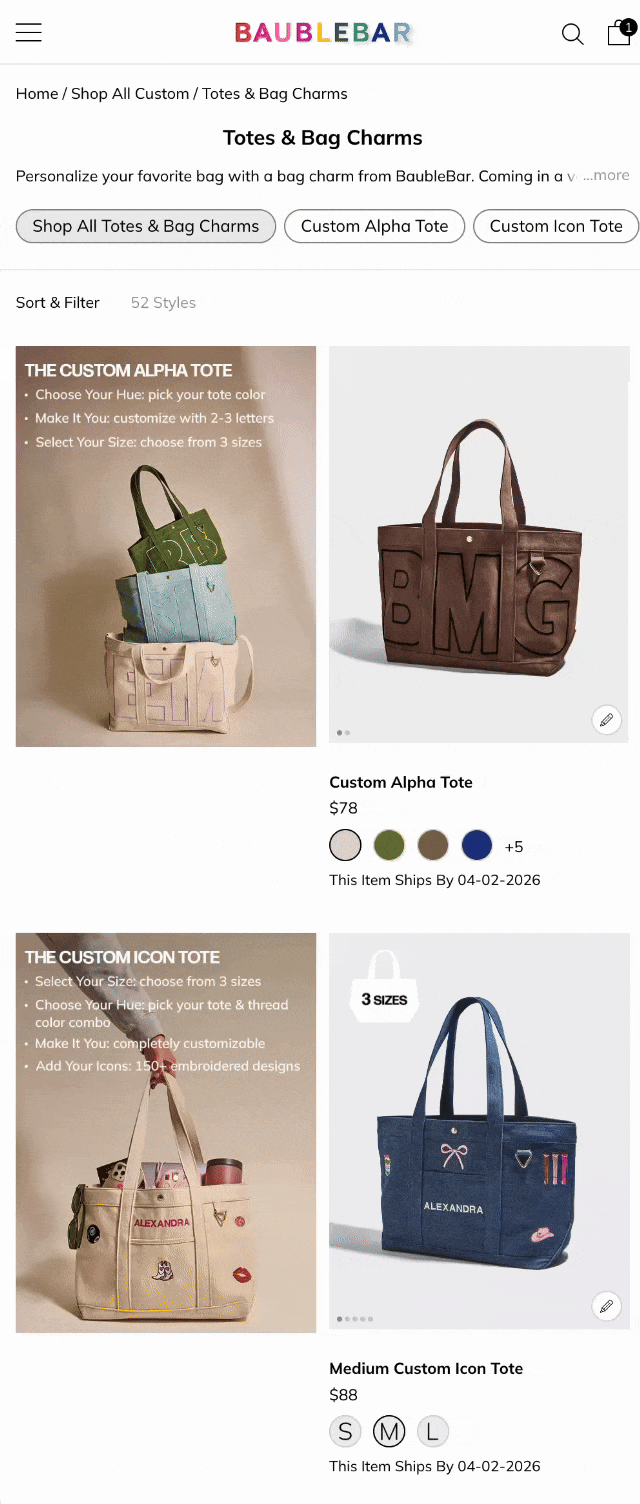The image size is (640, 1504).
Task: Go to the Shop All Custom breadcrumb
Action: click(x=130, y=93)
